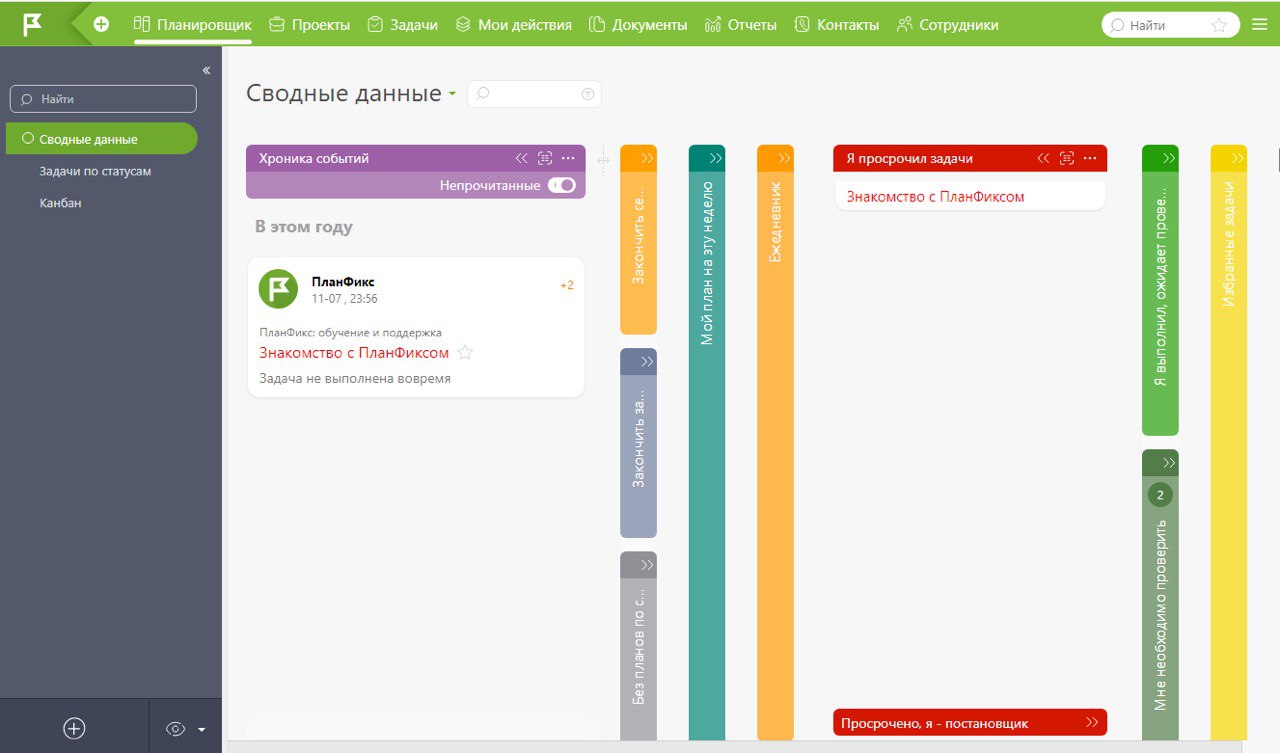Click three-dots menu on Хроника событий panel

click(x=568, y=158)
